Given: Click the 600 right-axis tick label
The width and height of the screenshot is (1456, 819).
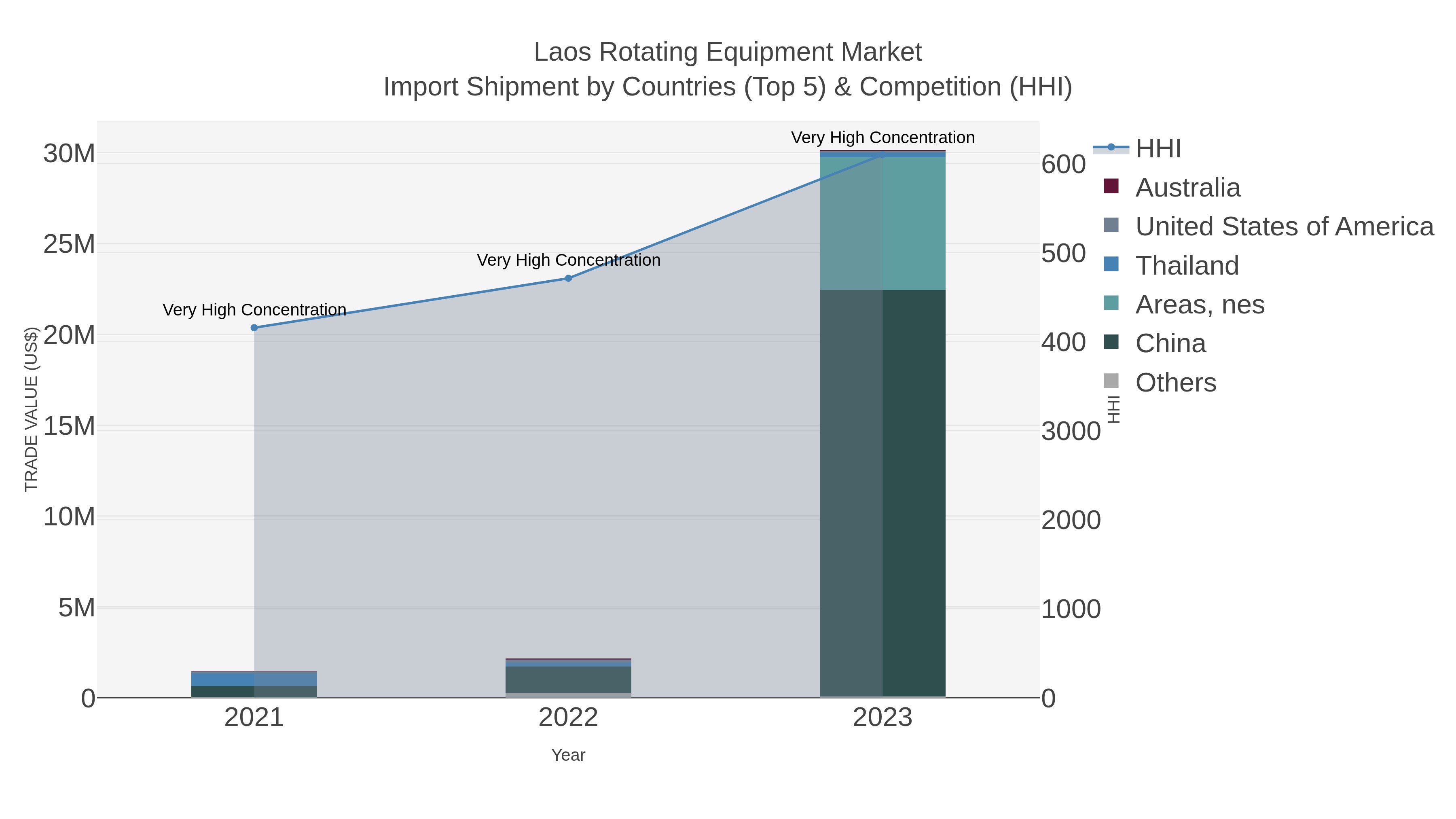Looking at the screenshot, I should (1064, 165).
